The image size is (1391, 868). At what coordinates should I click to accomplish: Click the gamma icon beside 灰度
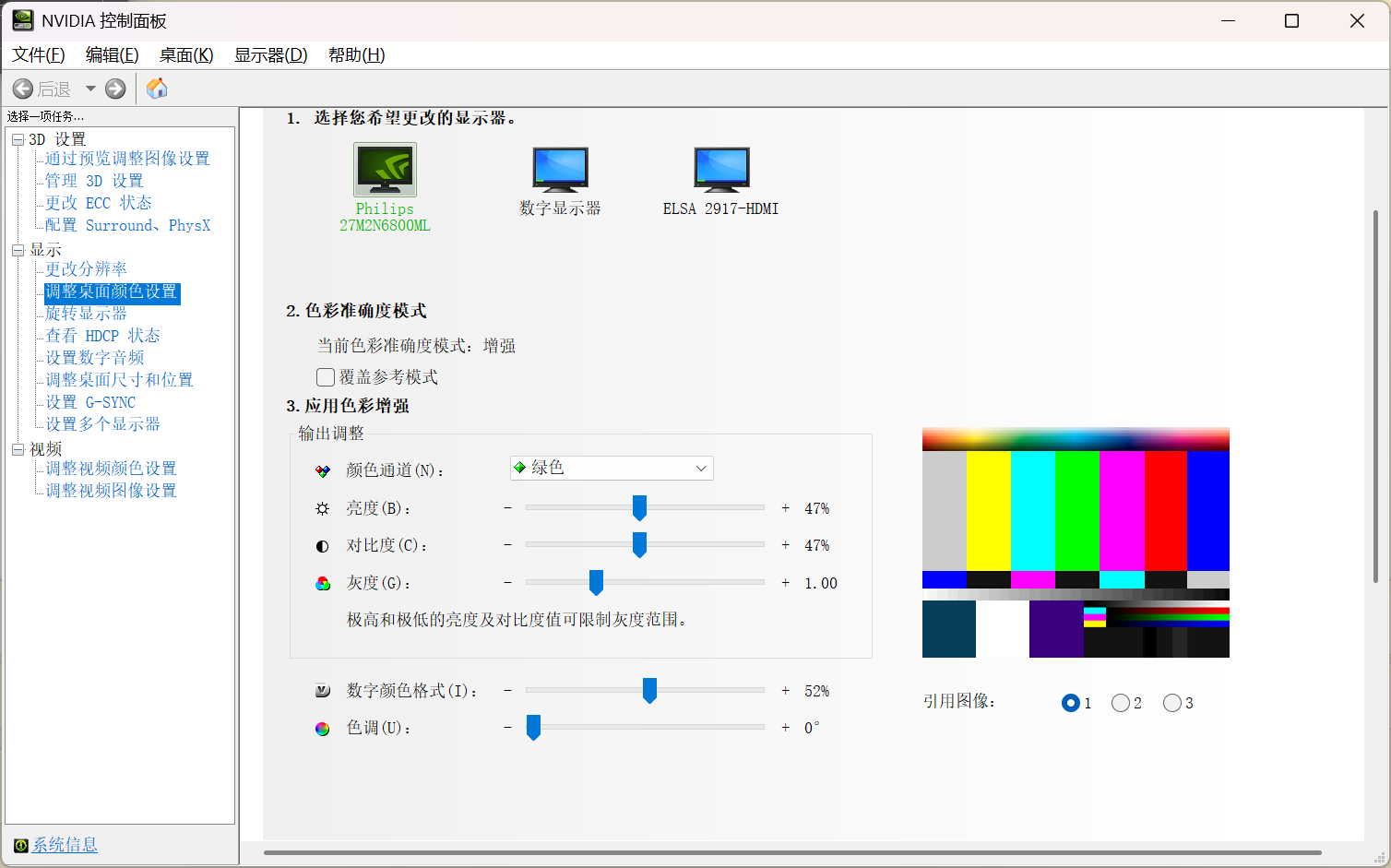pyautogui.click(x=322, y=582)
